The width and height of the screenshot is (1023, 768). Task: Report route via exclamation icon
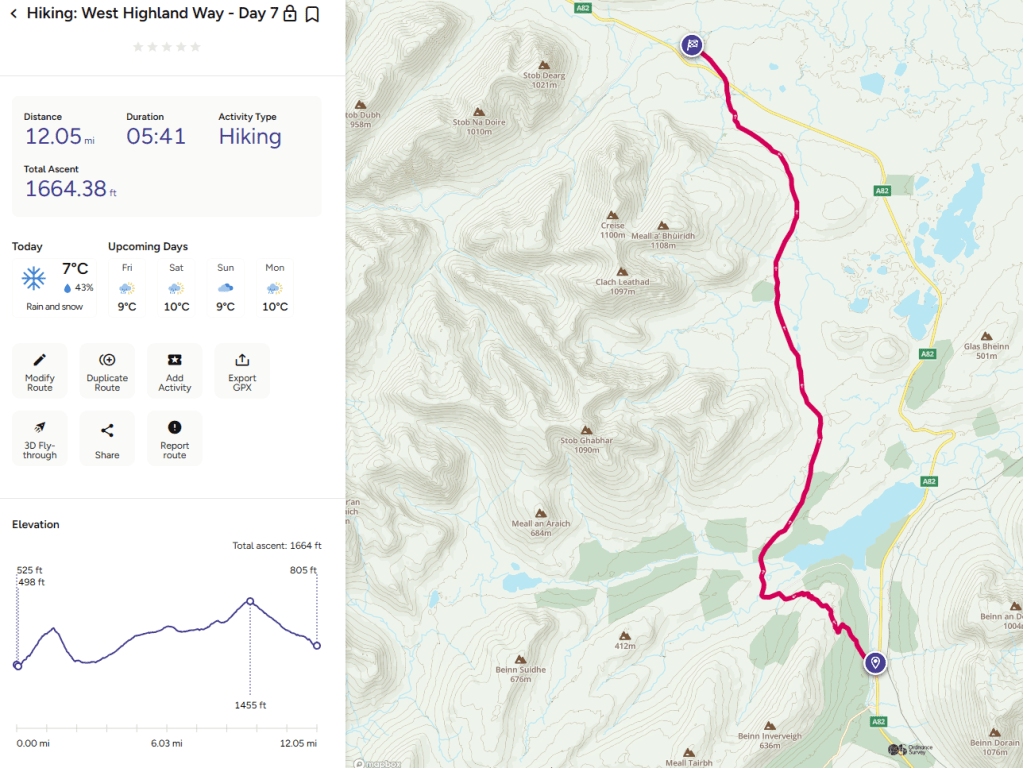click(x=175, y=438)
